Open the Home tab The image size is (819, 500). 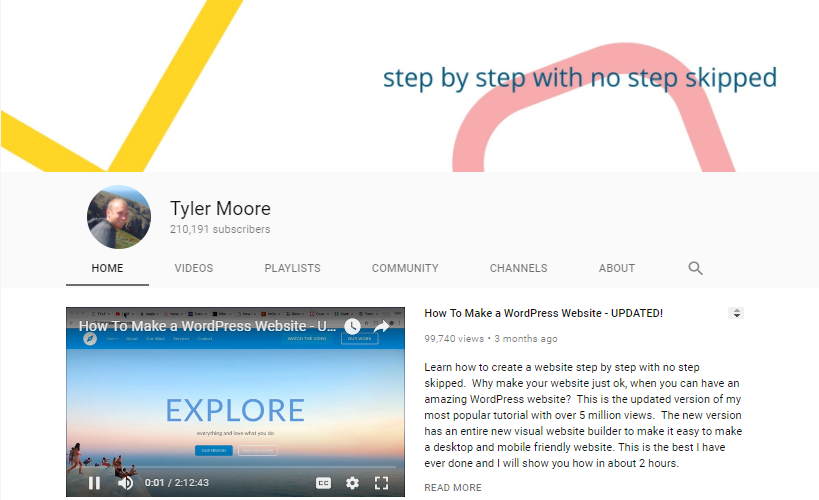[107, 268]
